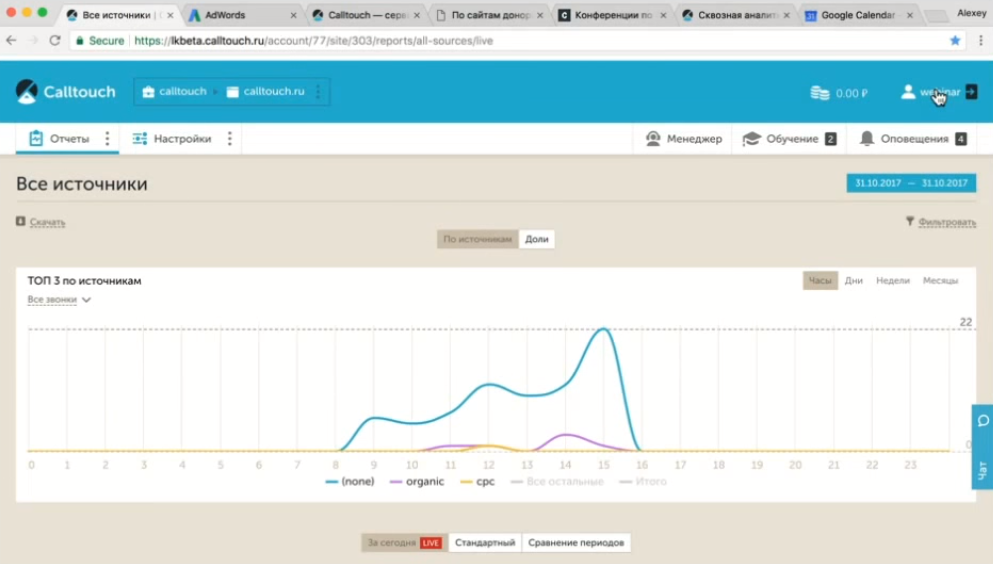Toggle the Все остальные series legend
993x564 pixels.
point(557,482)
